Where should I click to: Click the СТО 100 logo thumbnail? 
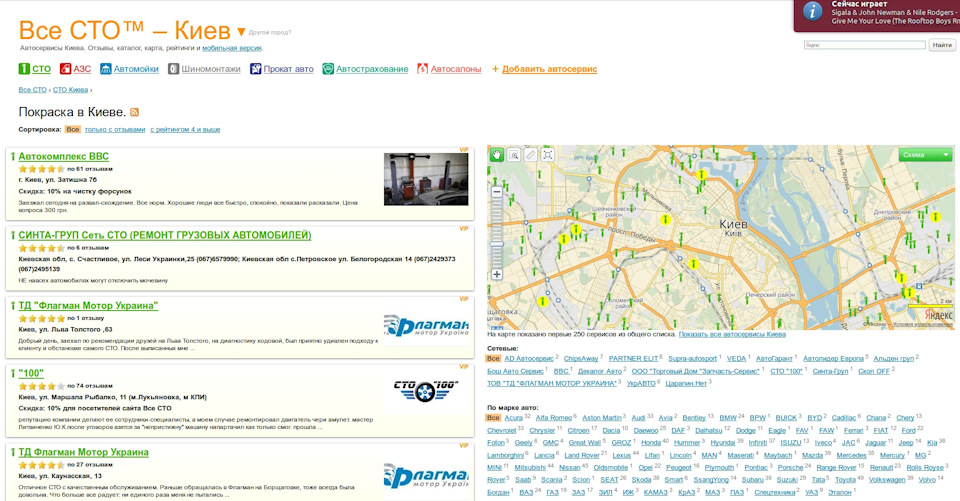tap(426, 391)
